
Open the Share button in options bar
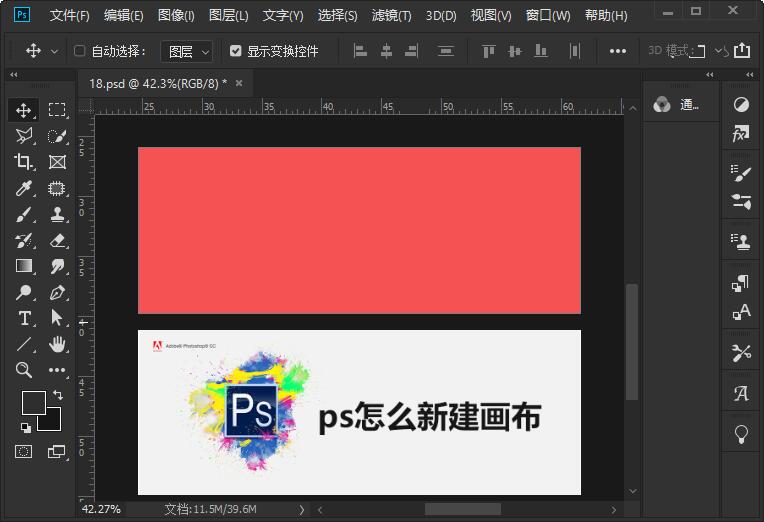742,50
